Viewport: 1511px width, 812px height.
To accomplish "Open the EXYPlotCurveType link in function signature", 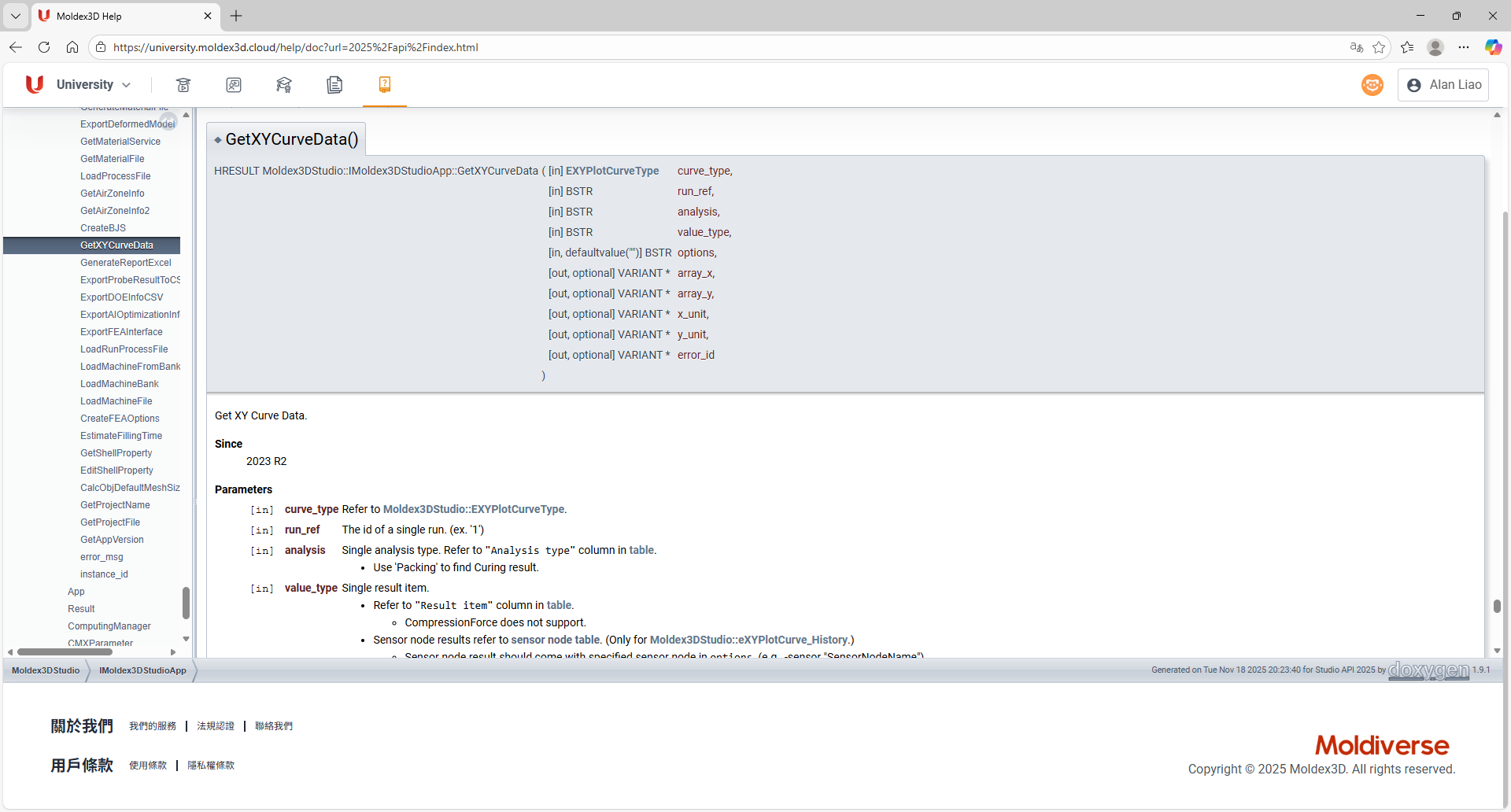I will (611, 171).
